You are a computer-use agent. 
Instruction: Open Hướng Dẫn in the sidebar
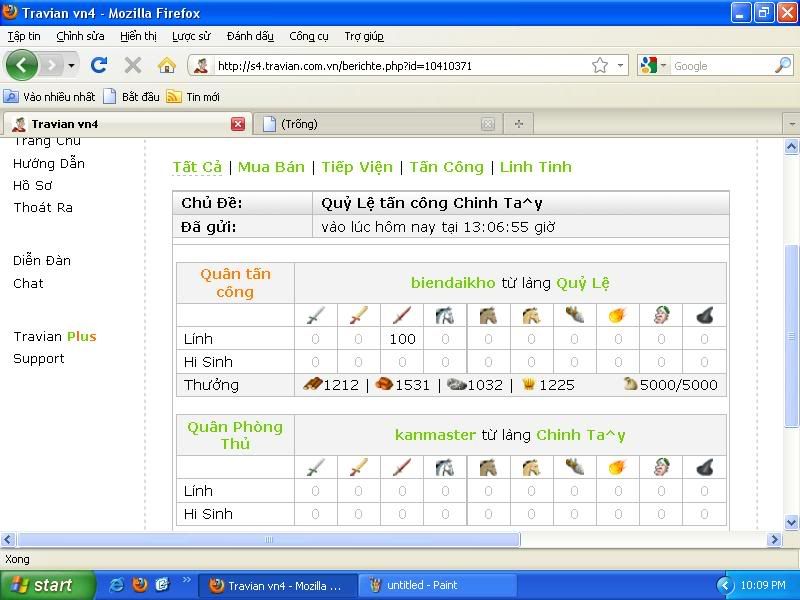[49, 163]
